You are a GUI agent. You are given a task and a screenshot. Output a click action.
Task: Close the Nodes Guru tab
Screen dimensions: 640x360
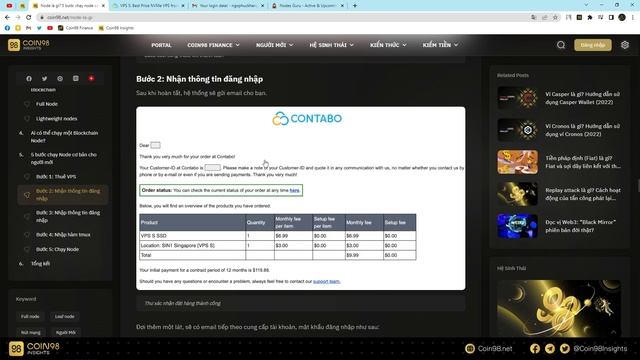[342, 6]
